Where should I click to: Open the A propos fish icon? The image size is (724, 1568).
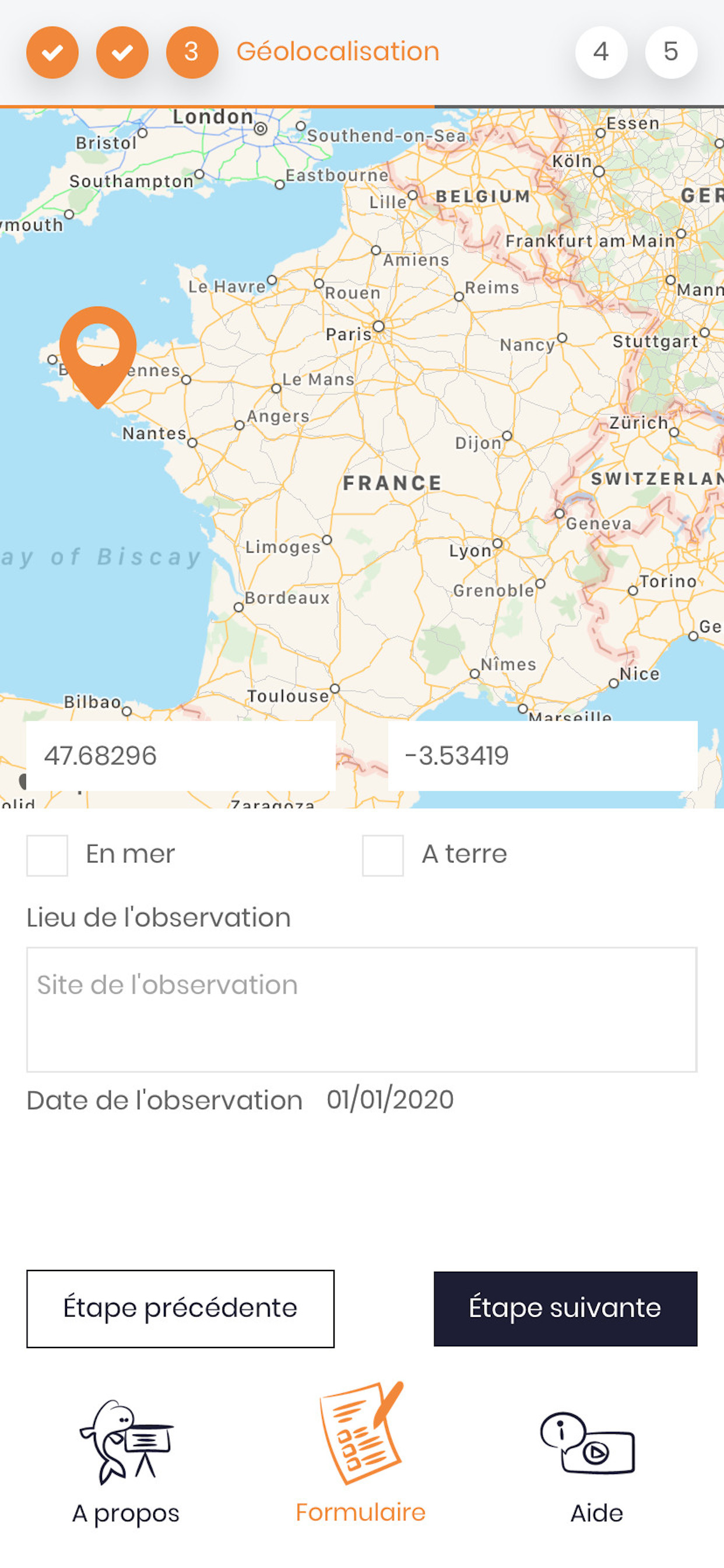click(x=126, y=1442)
